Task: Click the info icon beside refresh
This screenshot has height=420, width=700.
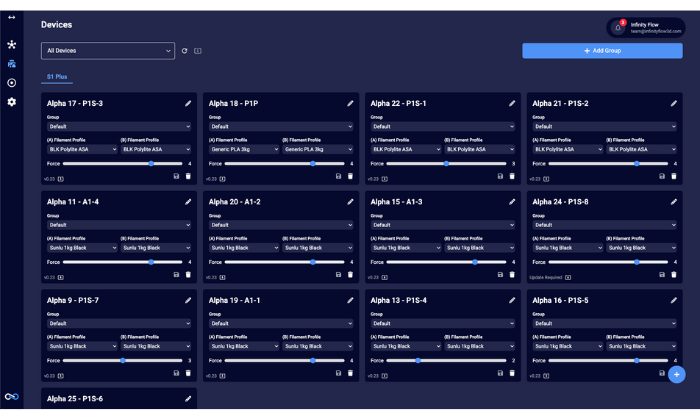Action: coord(198,51)
